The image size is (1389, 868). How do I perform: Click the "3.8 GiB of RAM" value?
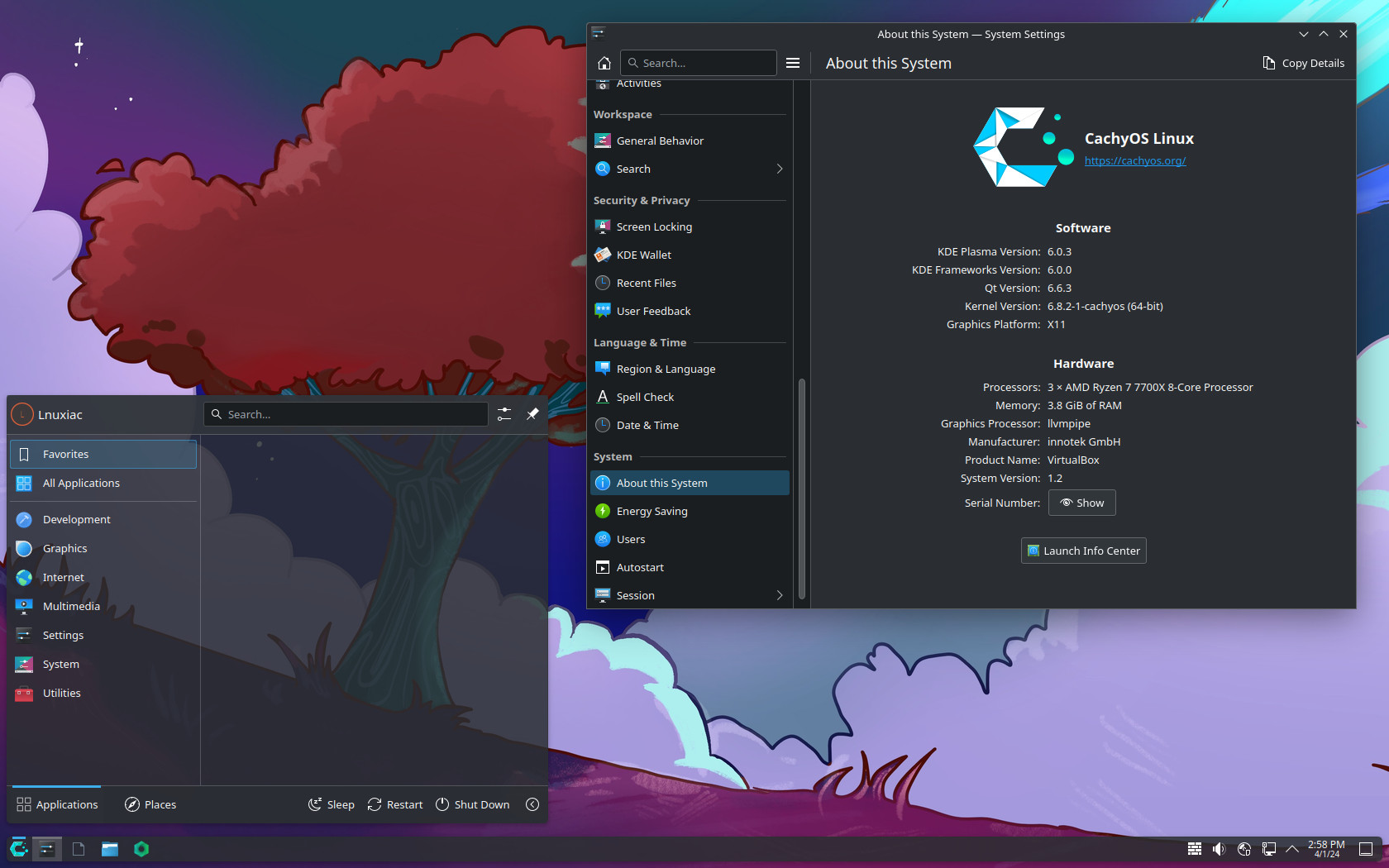click(1084, 405)
